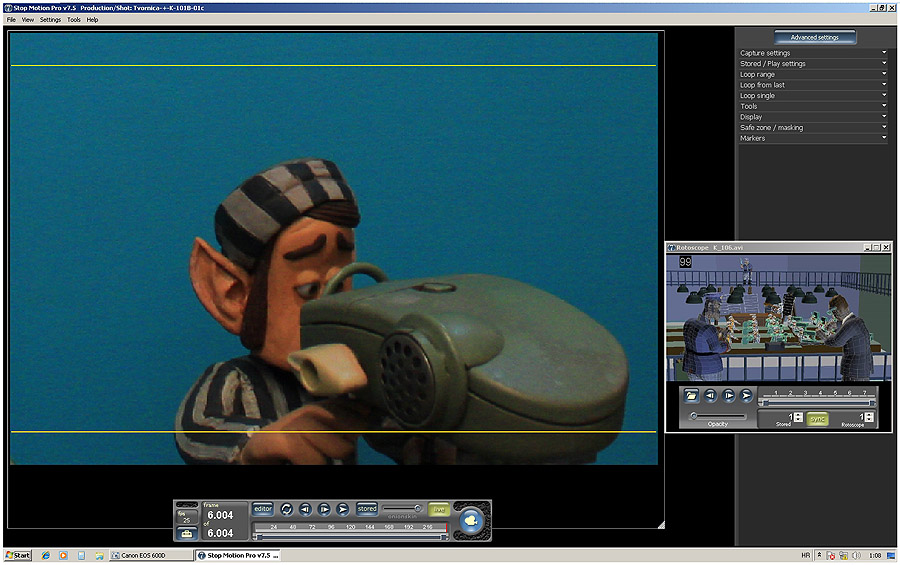The image size is (900, 565).
Task: Click the Windows Start button
Action: (18, 555)
